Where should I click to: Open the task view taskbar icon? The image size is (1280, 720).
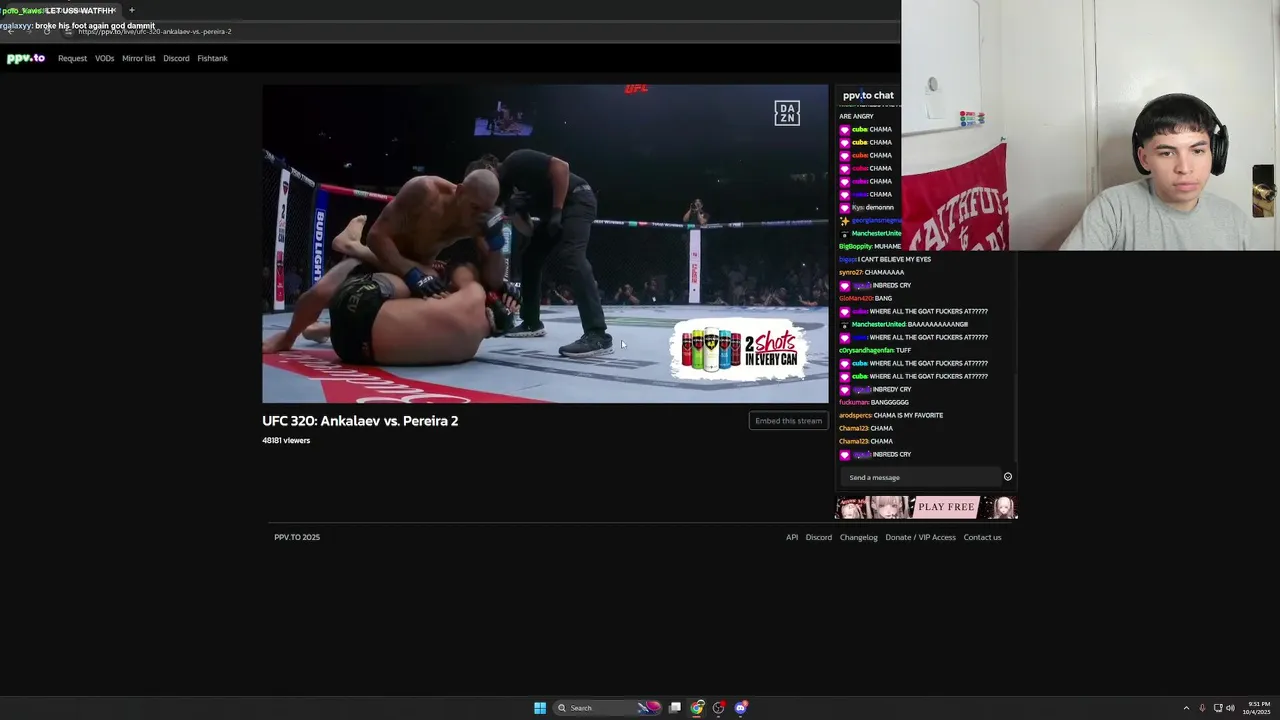pos(675,708)
